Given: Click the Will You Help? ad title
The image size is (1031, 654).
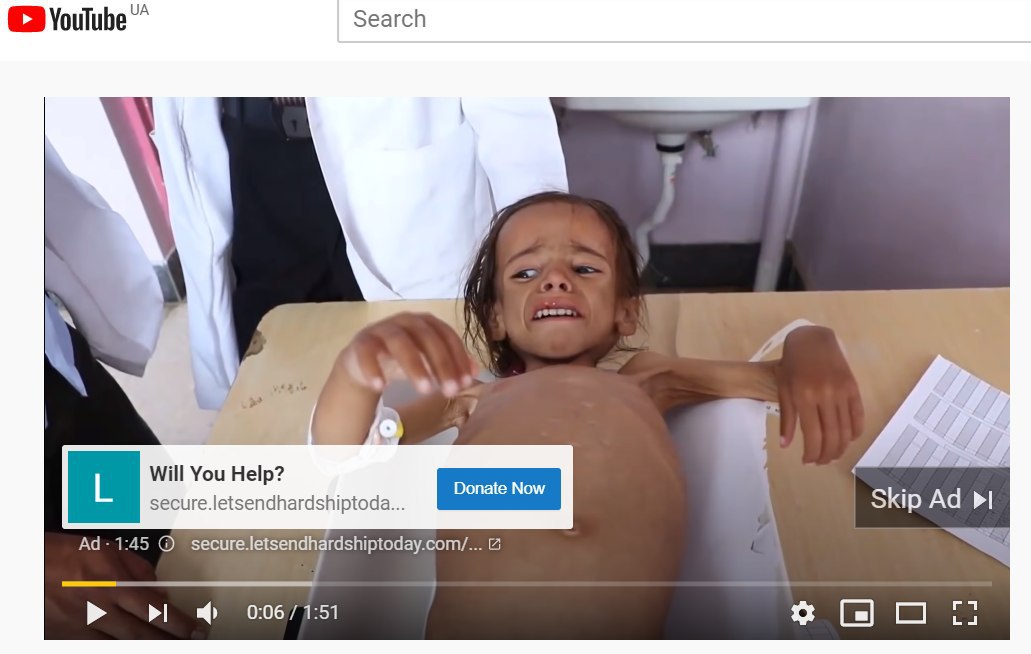Looking at the screenshot, I should tap(217, 473).
